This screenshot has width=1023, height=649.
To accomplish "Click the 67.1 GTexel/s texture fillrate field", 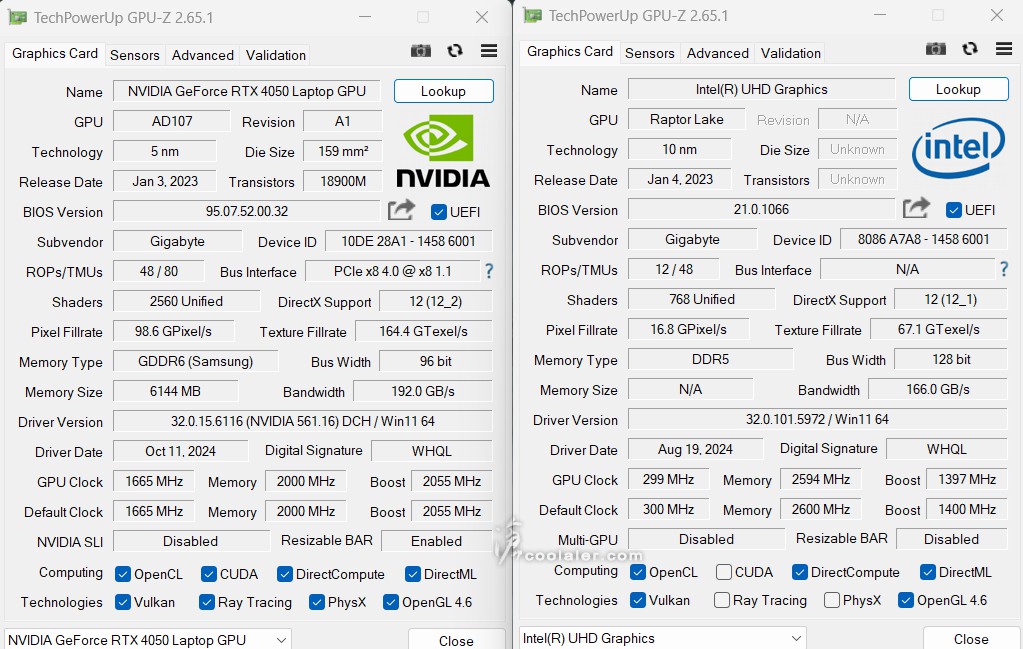I will click(x=939, y=329).
